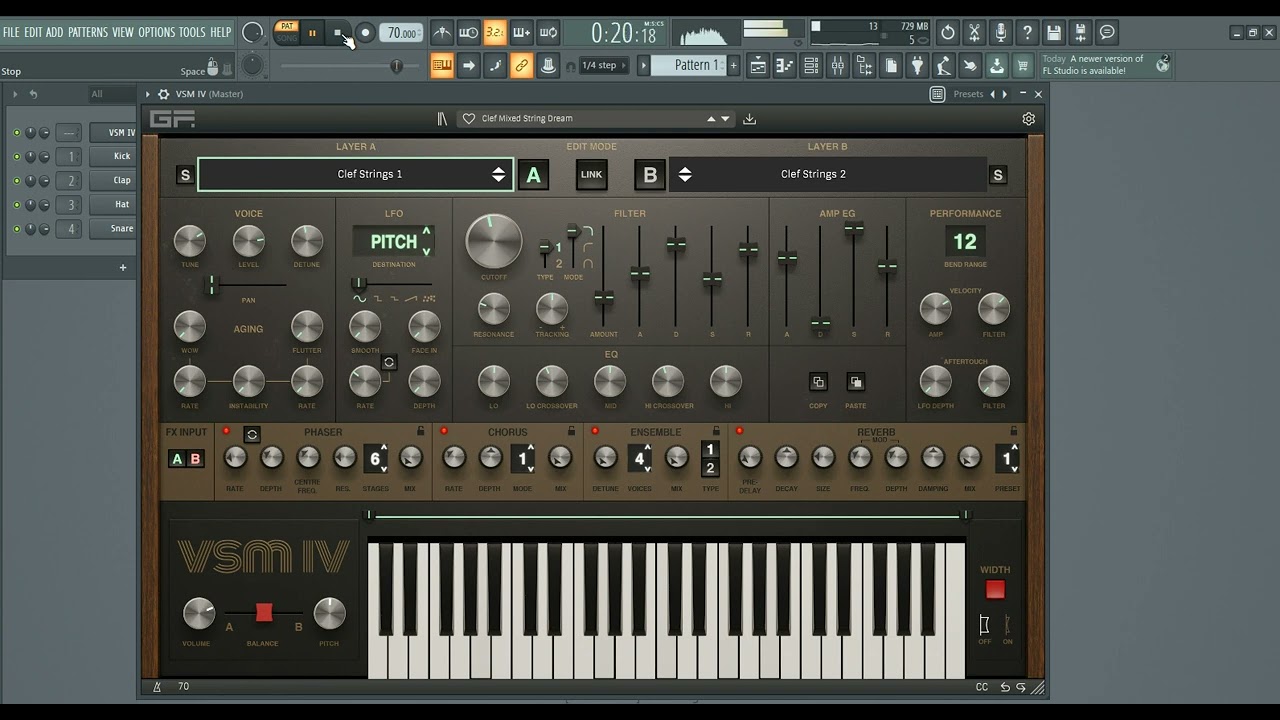This screenshot has width=1280, height=720.
Task: Toggle the Chorus on/off red LED
Action: (444, 431)
